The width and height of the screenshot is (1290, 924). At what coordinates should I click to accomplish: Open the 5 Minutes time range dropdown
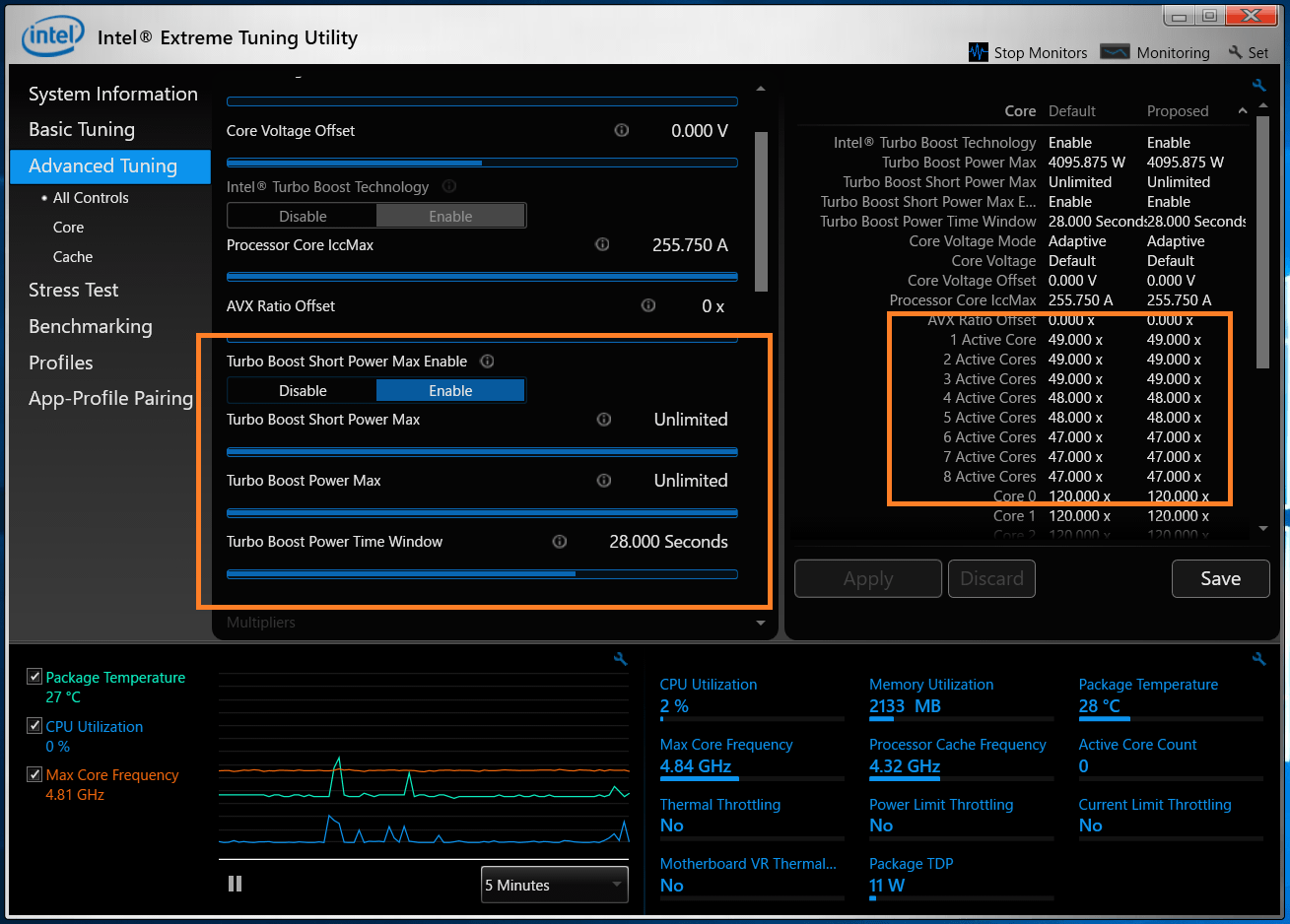click(x=554, y=885)
